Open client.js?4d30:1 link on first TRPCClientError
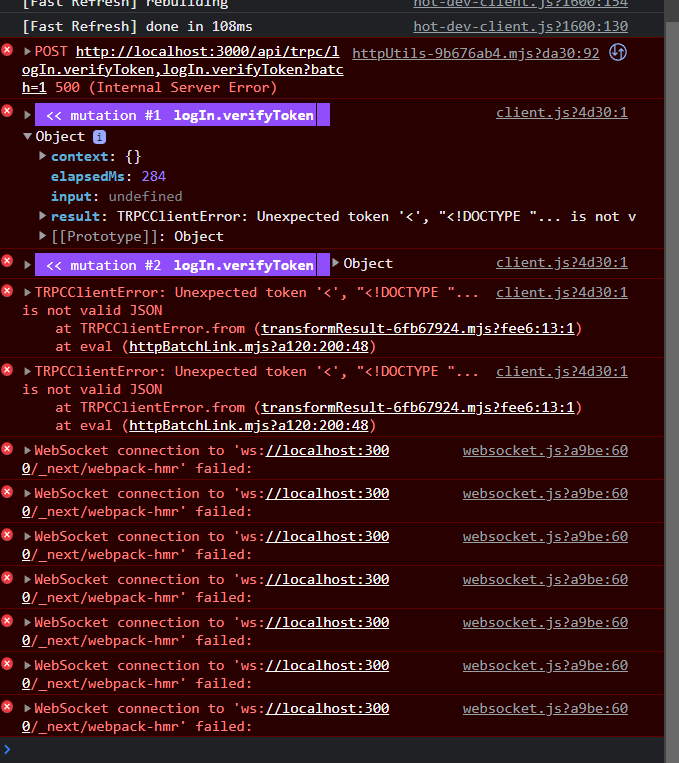 [562, 292]
